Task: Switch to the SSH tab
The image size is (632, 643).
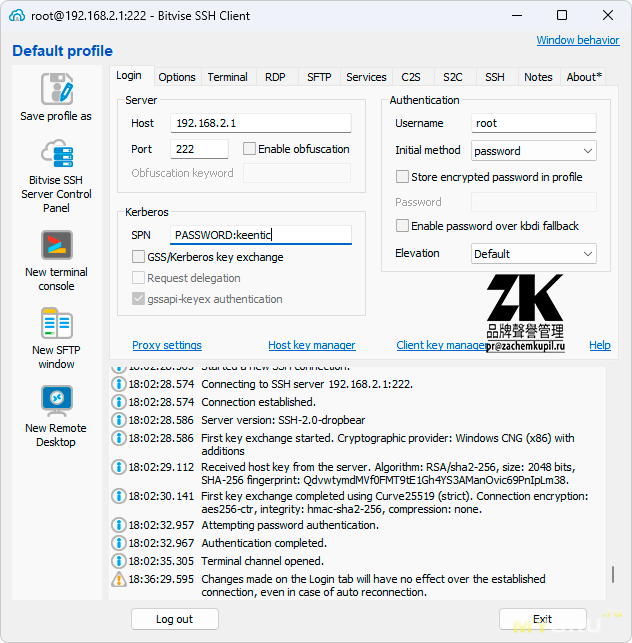Action: click(495, 77)
